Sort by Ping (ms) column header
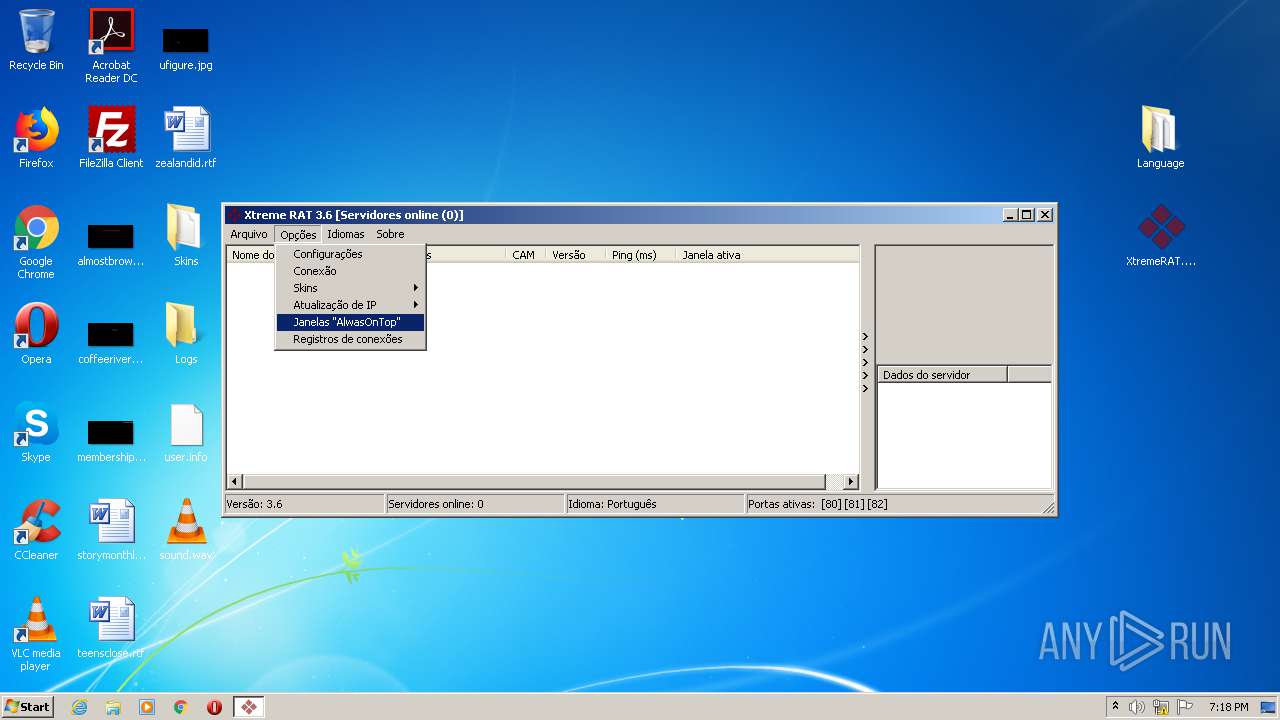 pos(640,255)
